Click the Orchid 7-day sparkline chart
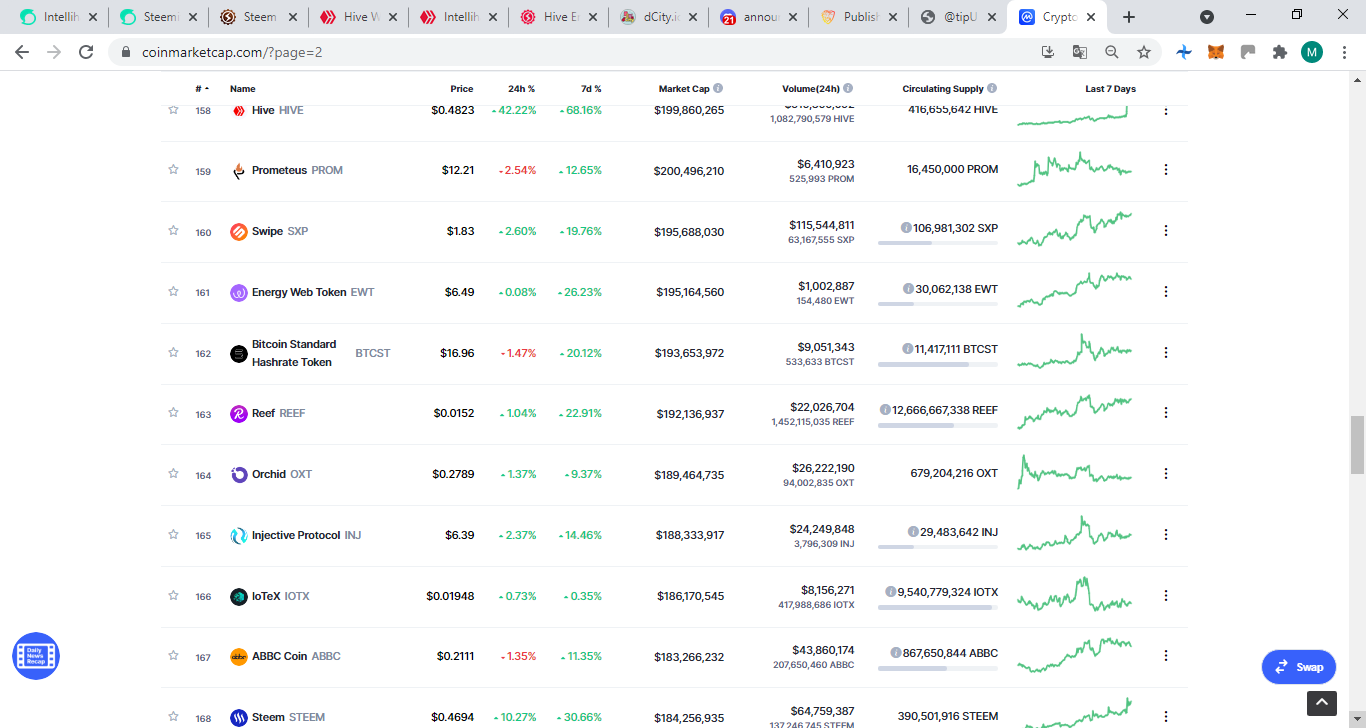The width and height of the screenshot is (1366, 728). [1074, 473]
